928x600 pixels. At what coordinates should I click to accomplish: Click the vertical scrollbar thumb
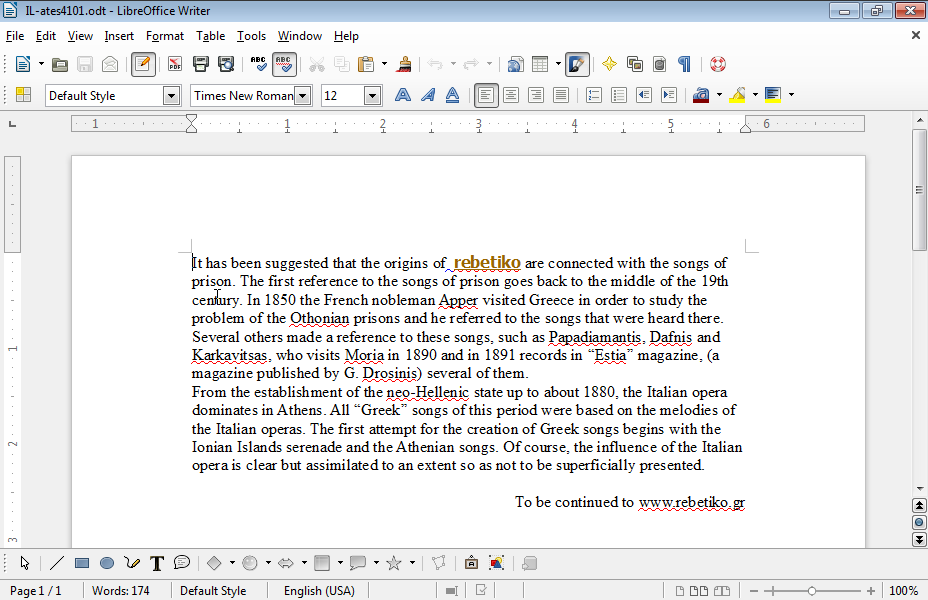coord(919,190)
